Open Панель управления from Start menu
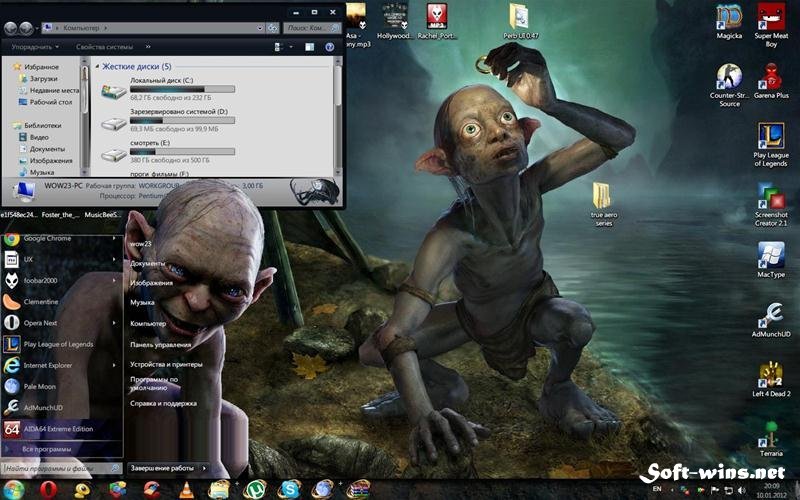 [x=160, y=345]
